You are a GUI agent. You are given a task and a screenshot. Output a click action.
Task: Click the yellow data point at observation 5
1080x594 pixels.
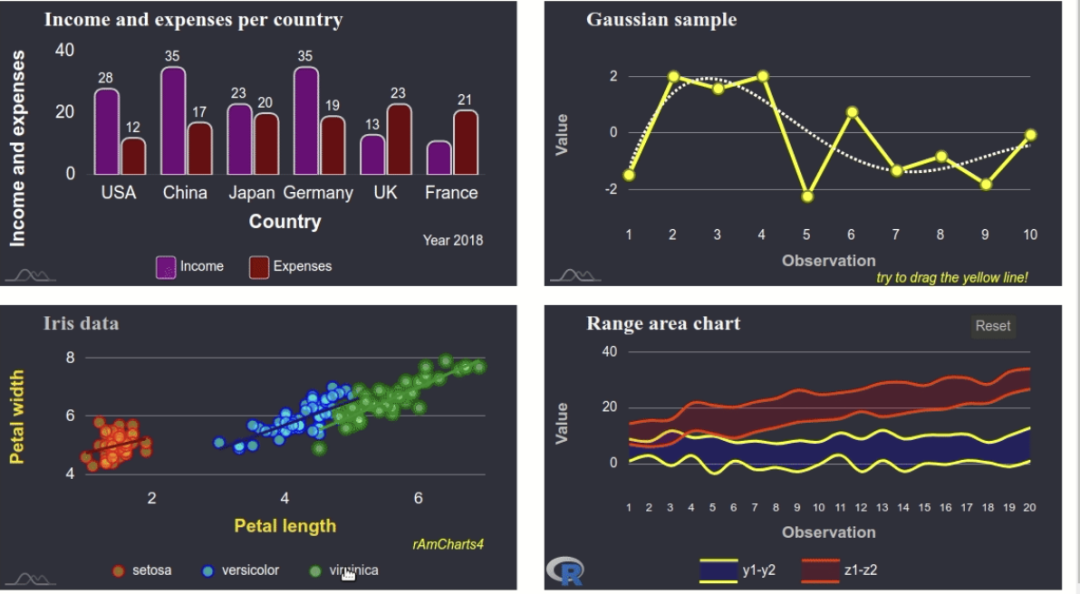[807, 196]
